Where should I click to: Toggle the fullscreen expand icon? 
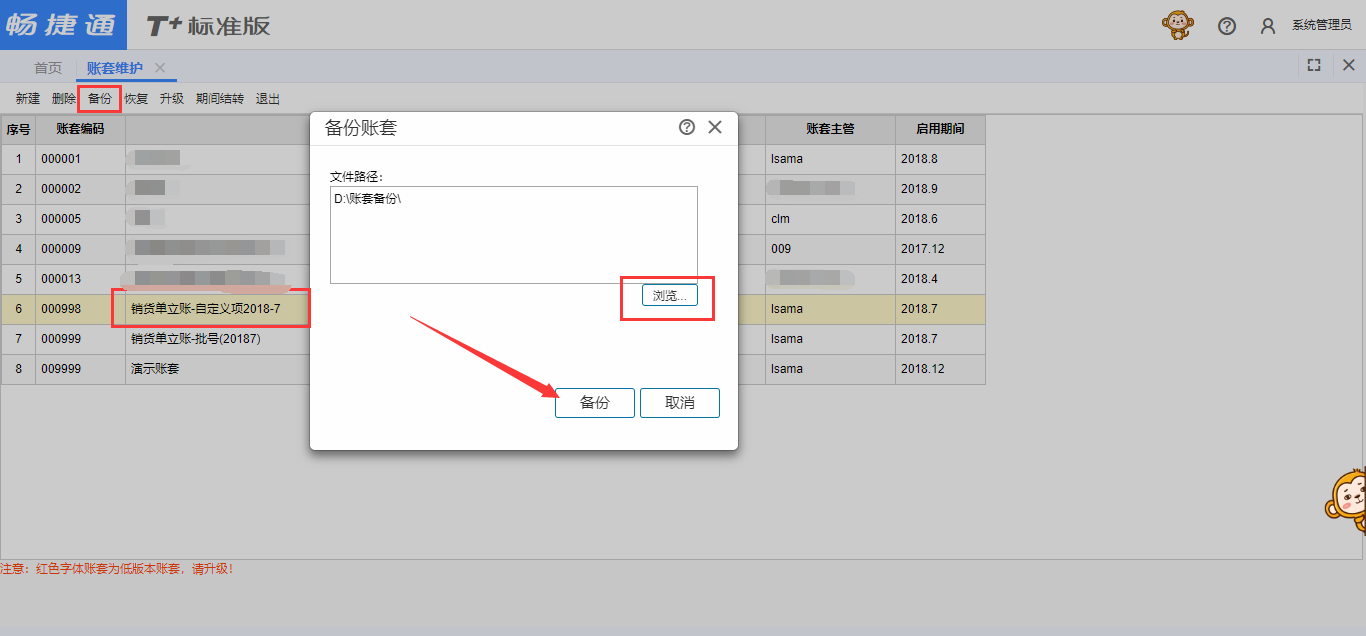click(x=1314, y=65)
